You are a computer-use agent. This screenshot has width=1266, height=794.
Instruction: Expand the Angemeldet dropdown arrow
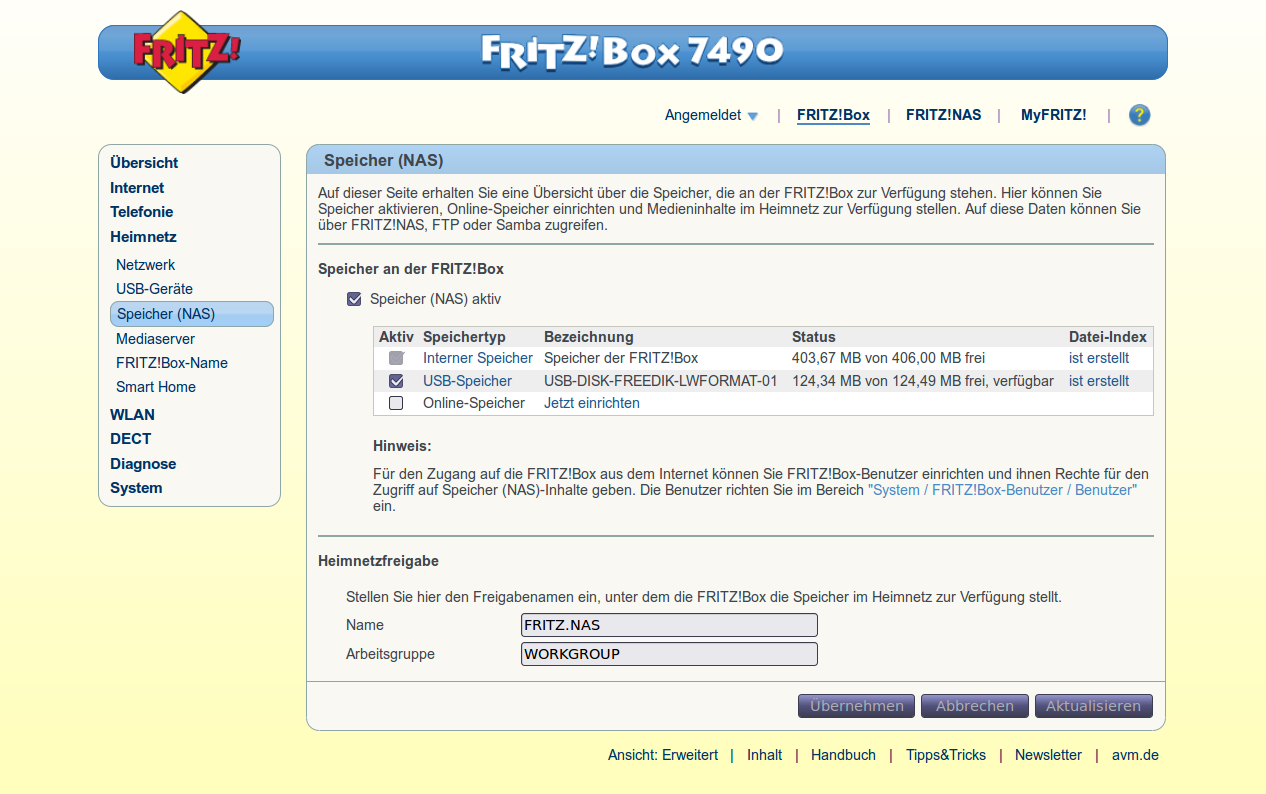[x=753, y=116]
